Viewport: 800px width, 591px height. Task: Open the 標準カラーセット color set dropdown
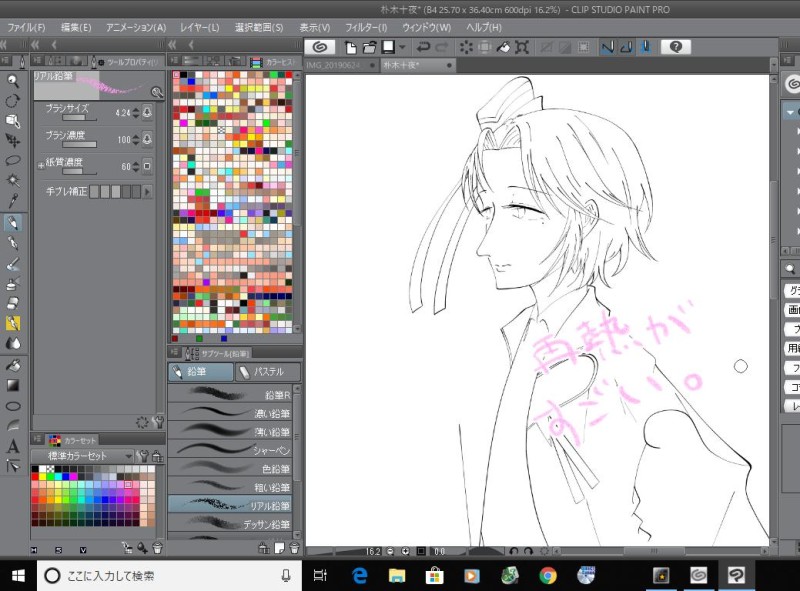click(82, 456)
